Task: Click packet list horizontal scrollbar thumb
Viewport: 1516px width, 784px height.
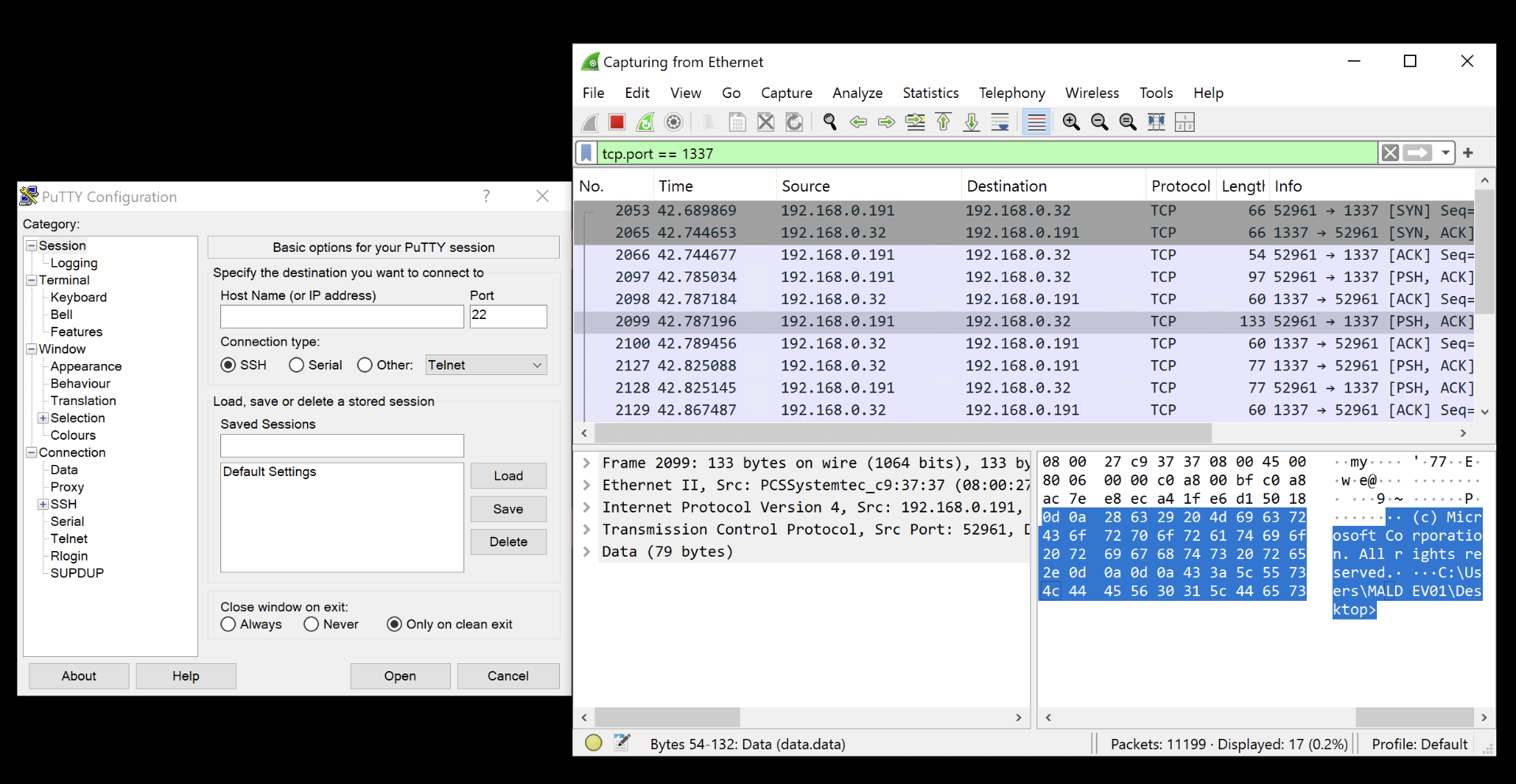Action: click(902, 433)
